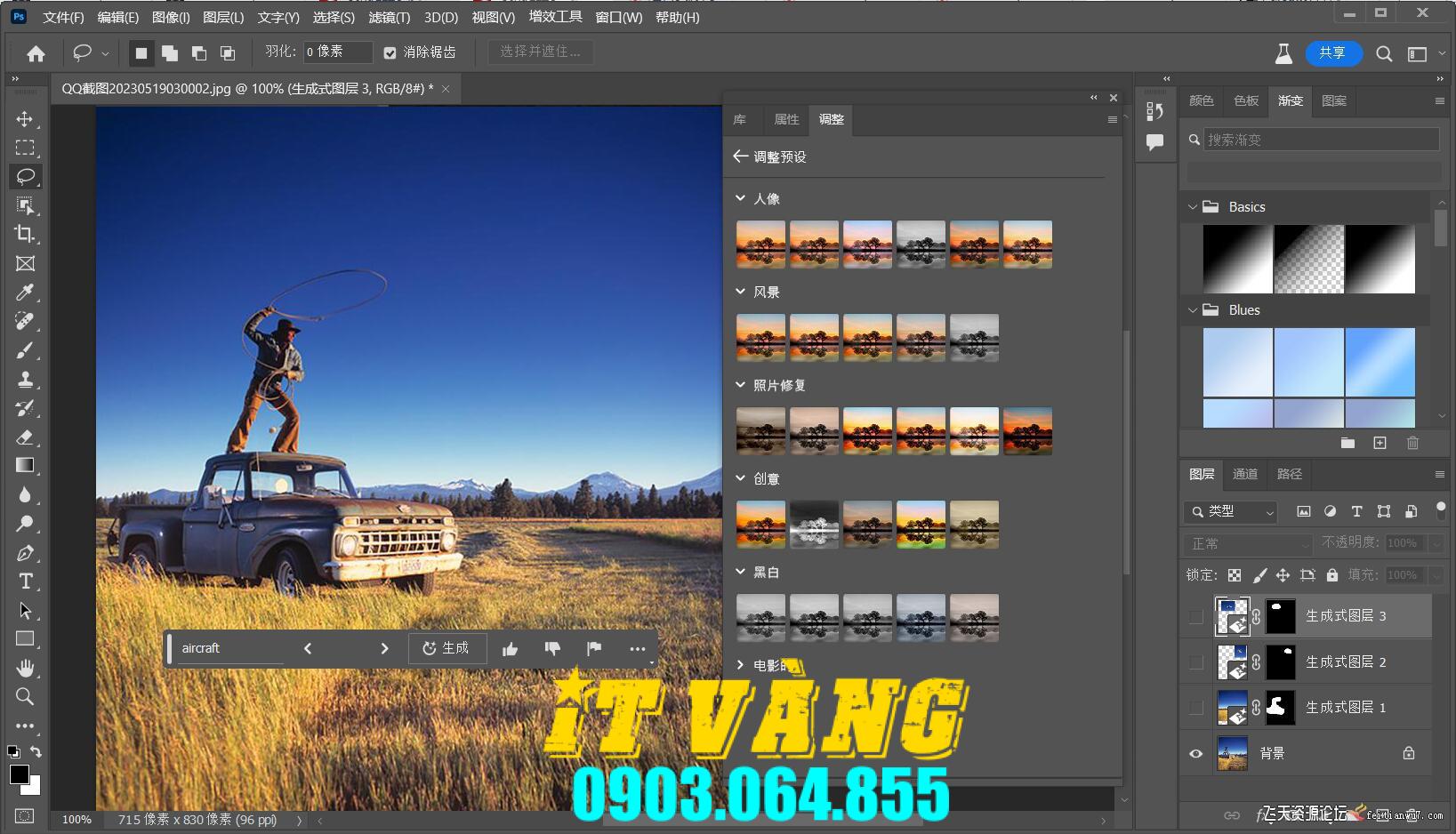Viewport: 1456px width, 834px height.
Task: Open the 滤镜(T) menu
Action: coord(390,17)
